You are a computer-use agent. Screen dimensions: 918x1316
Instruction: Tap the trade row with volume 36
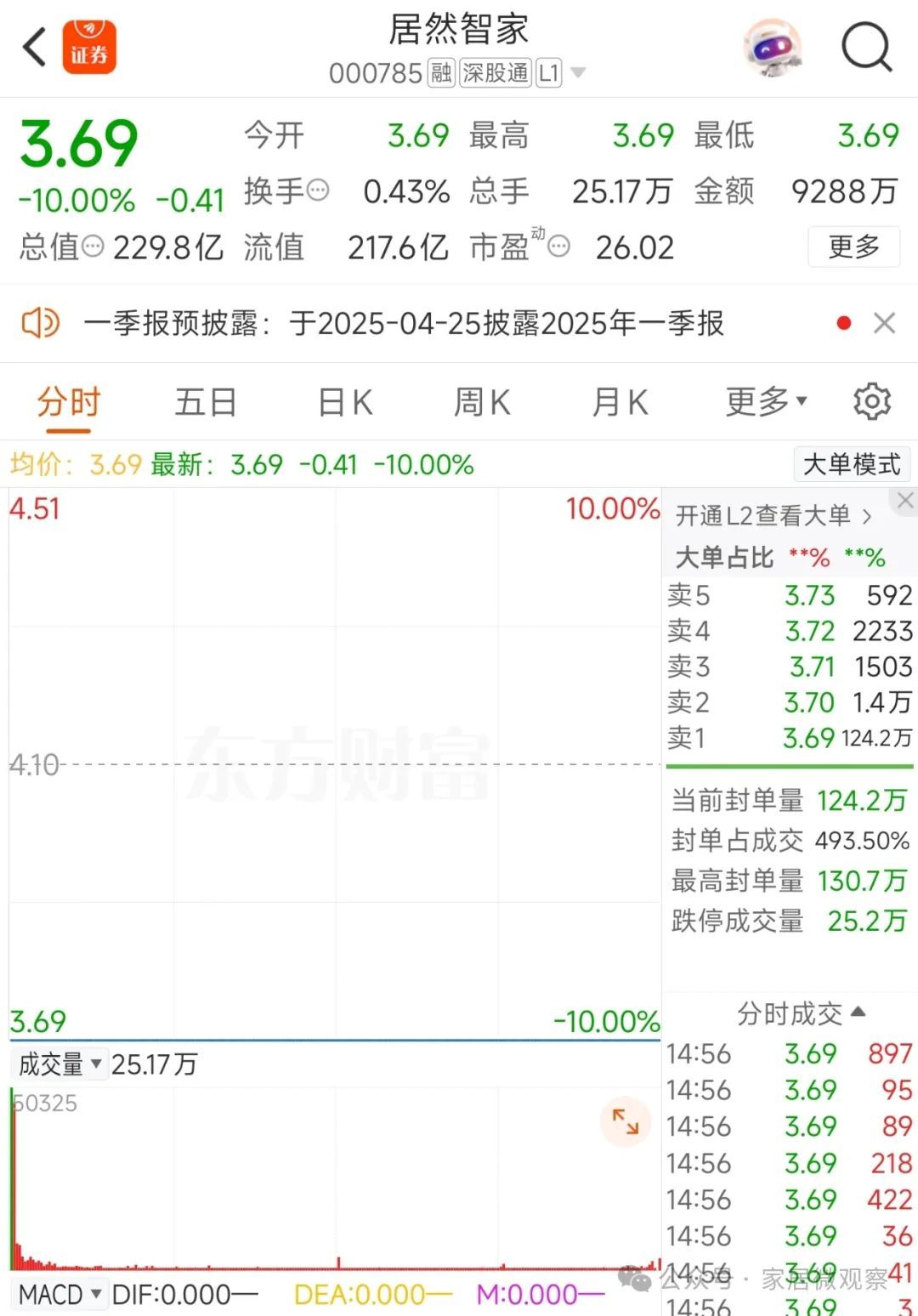pos(790,1236)
